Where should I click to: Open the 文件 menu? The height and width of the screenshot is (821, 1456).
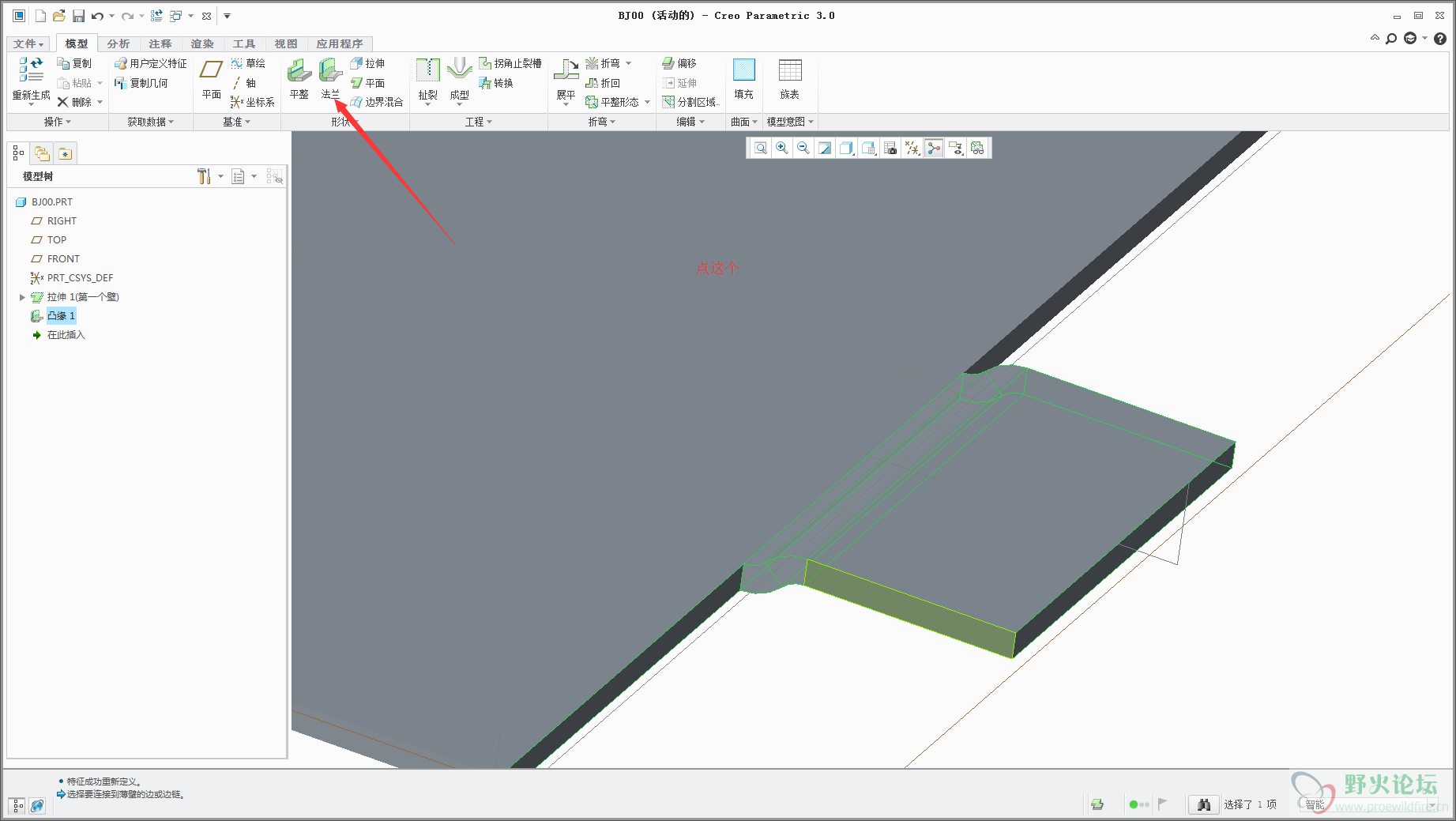28,43
